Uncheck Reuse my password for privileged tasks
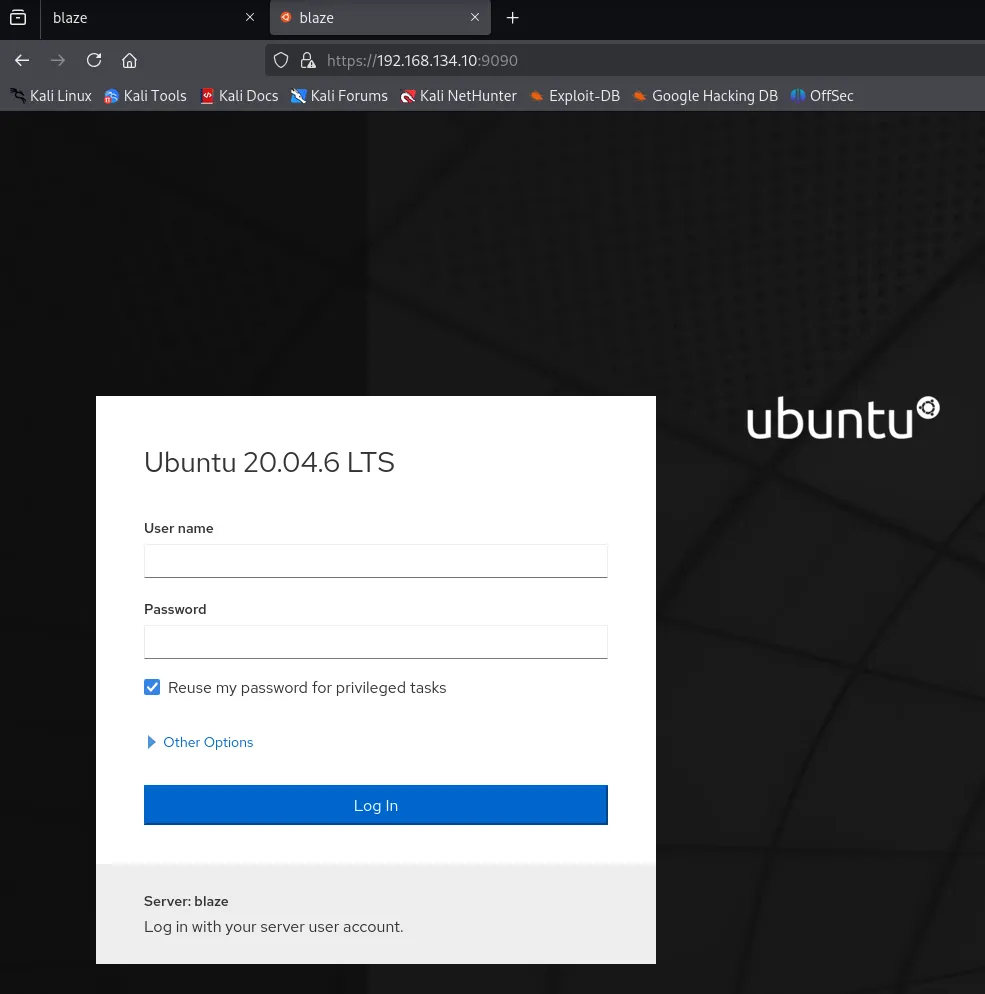The height and width of the screenshot is (994, 985). 152,687
